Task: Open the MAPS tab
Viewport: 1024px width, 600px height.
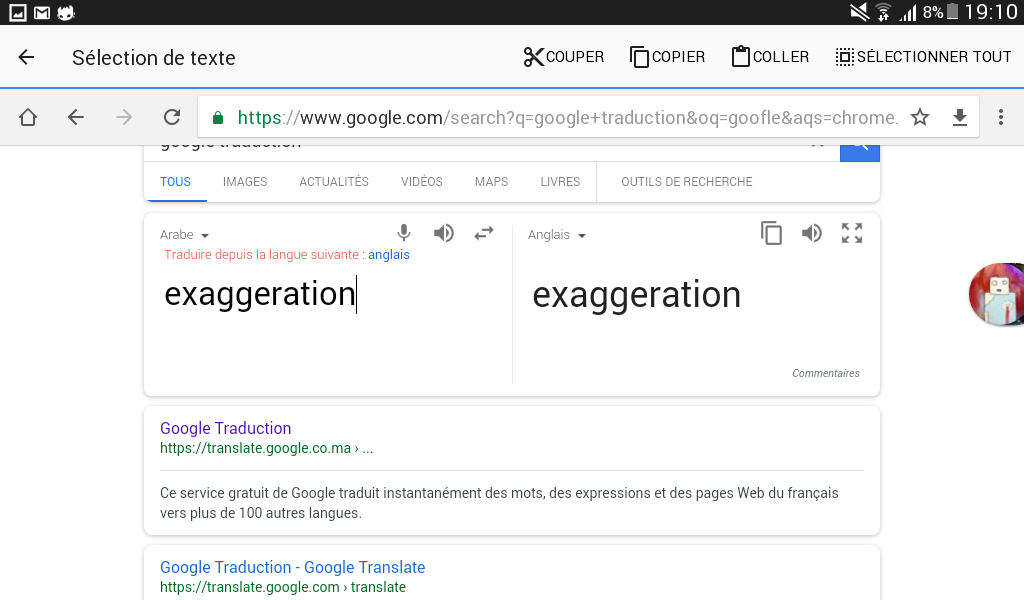Action: (491, 182)
